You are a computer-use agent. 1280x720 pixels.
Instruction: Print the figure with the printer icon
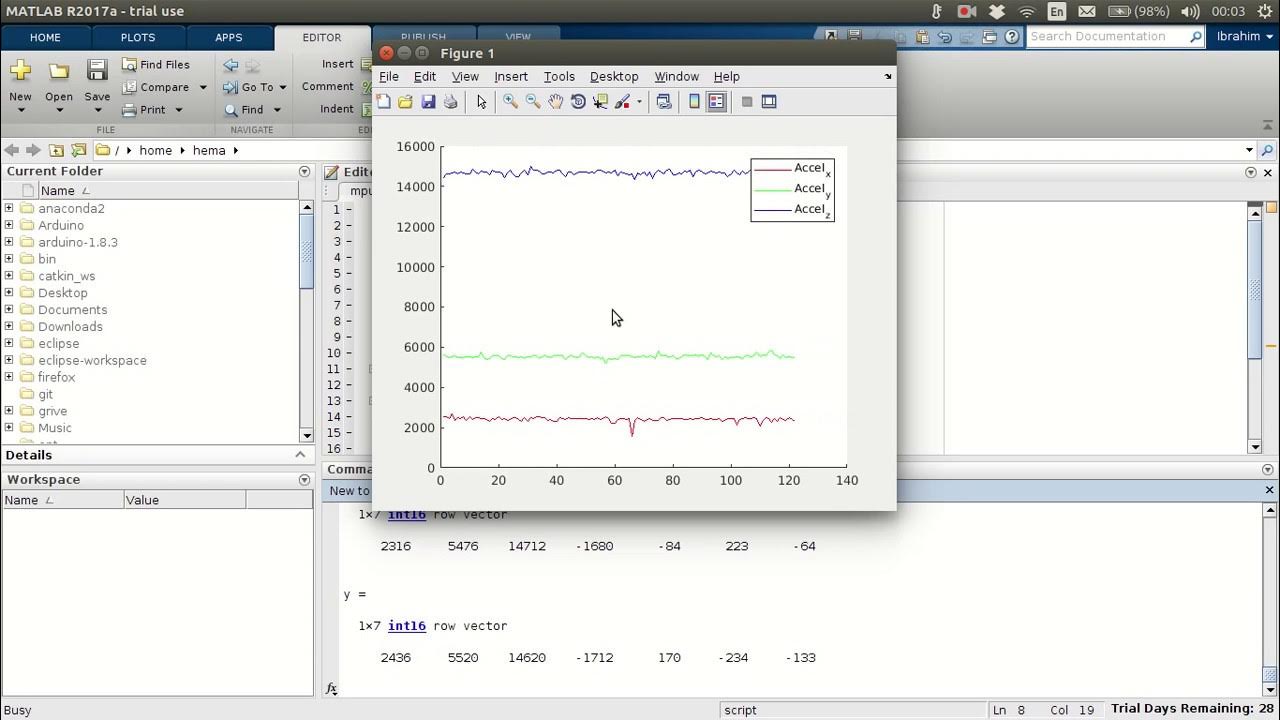click(x=450, y=102)
